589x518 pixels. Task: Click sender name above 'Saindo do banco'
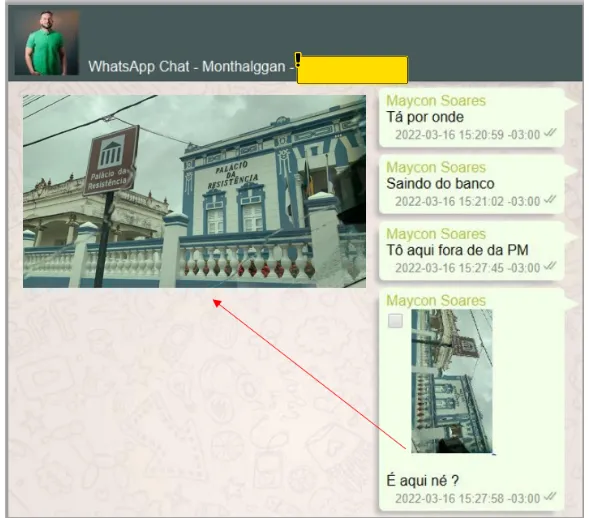tap(436, 167)
